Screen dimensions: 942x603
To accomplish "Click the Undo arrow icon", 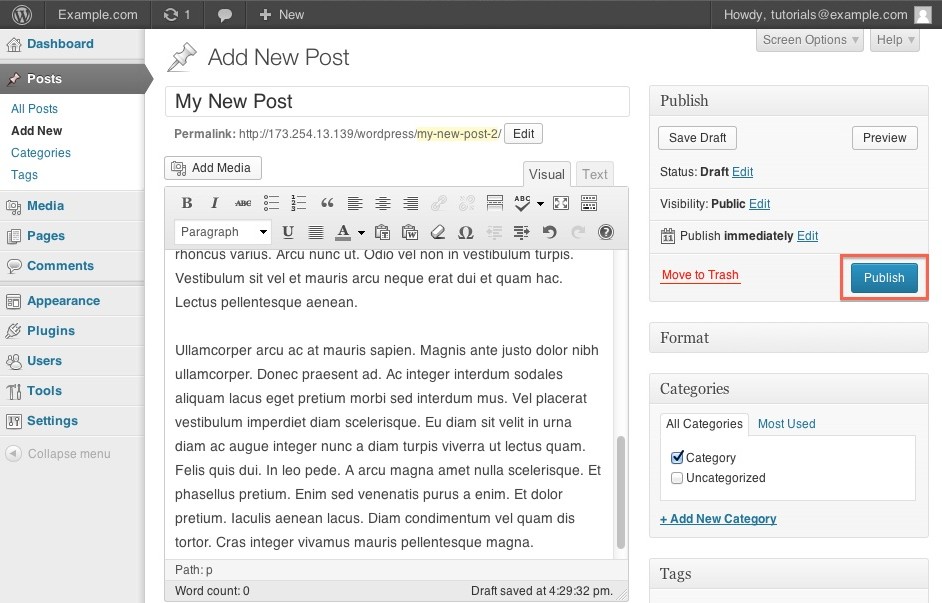I will click(549, 232).
